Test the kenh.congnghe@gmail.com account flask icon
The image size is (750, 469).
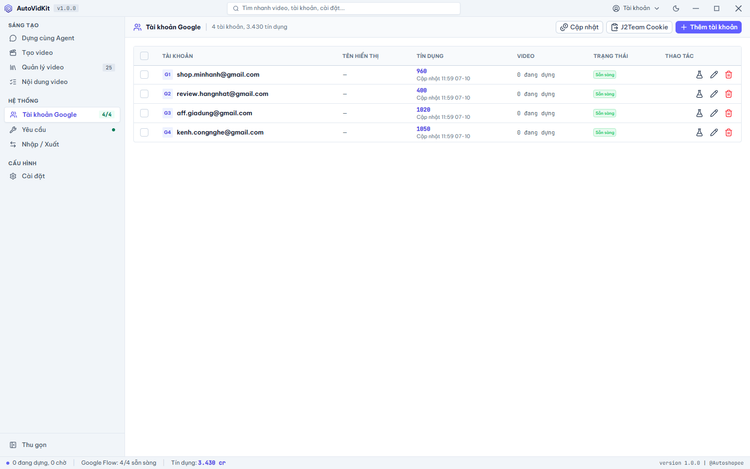tap(699, 132)
